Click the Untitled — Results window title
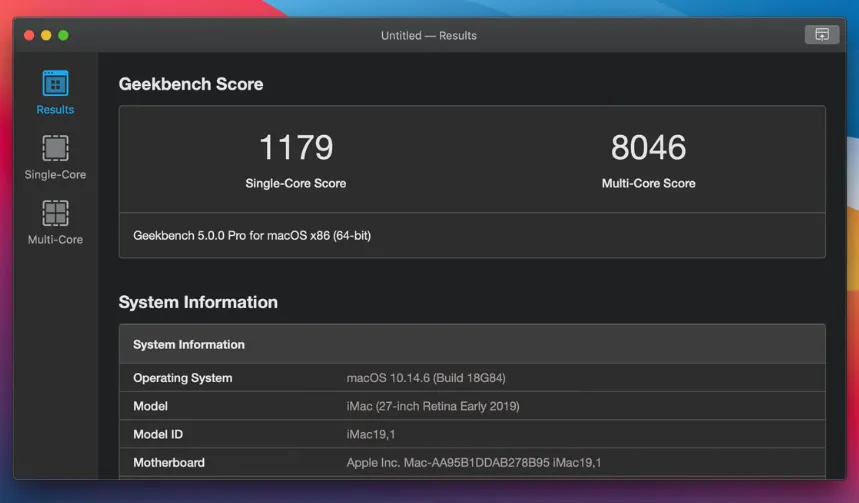859x503 pixels. pos(429,36)
